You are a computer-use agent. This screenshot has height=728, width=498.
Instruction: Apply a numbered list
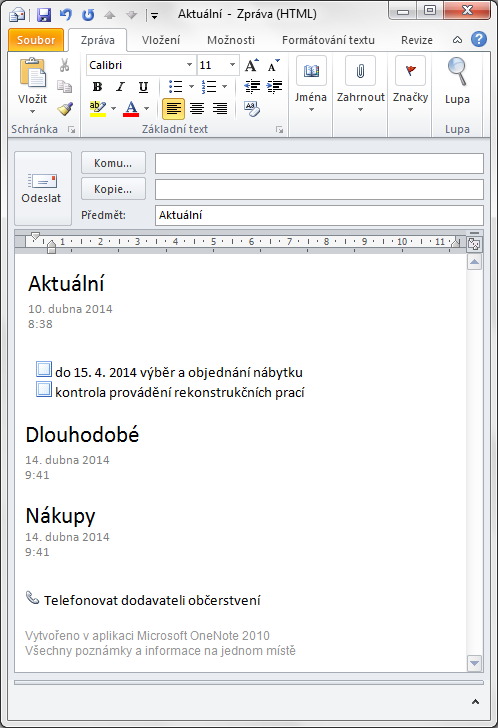(209, 86)
